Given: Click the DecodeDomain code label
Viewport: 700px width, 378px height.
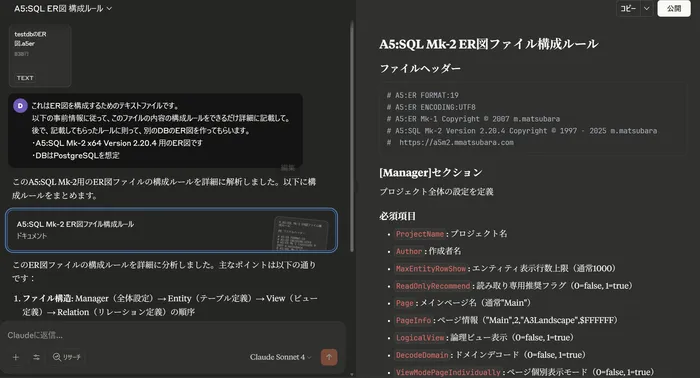Looking at the screenshot, I should coord(422,355).
